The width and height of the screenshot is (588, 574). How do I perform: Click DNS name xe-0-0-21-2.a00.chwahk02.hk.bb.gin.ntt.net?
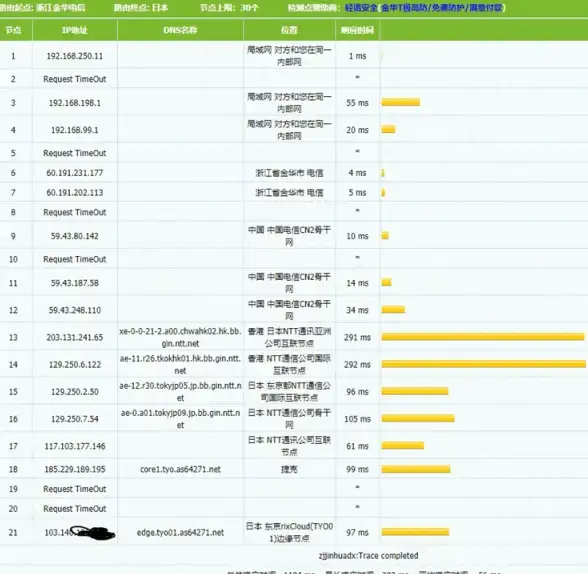180,337
